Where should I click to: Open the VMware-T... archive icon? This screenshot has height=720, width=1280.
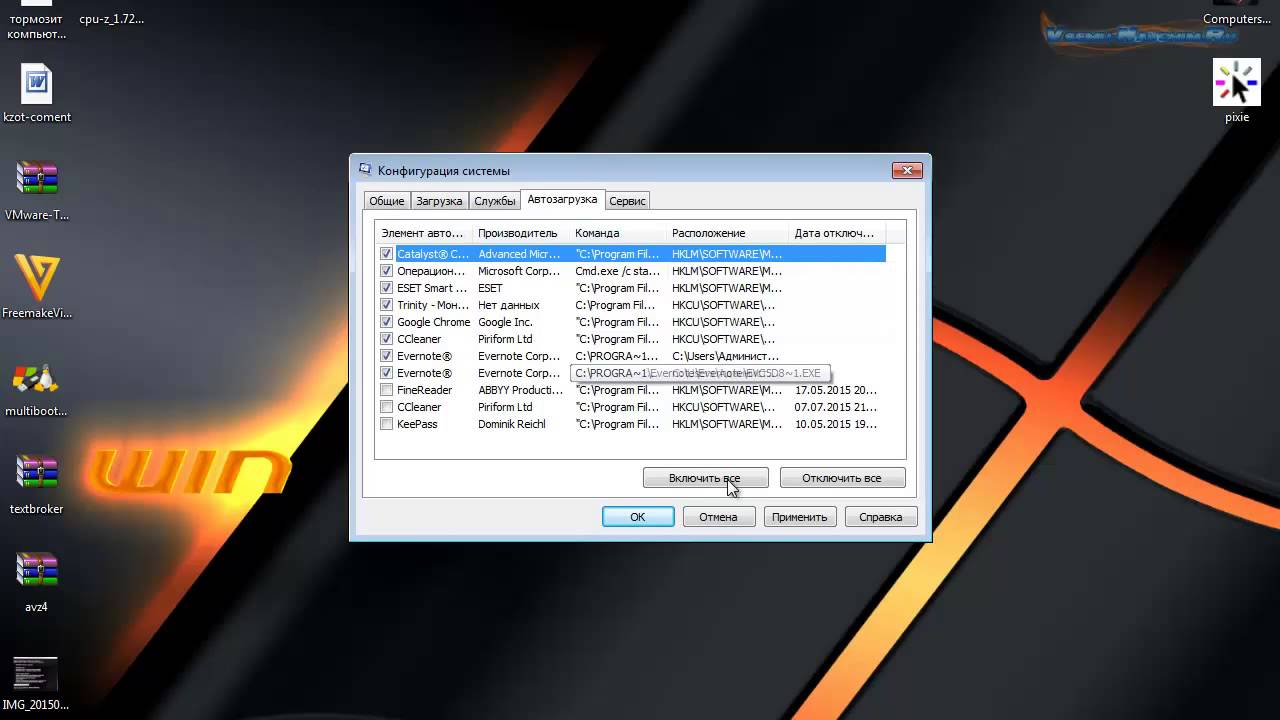click(37, 179)
